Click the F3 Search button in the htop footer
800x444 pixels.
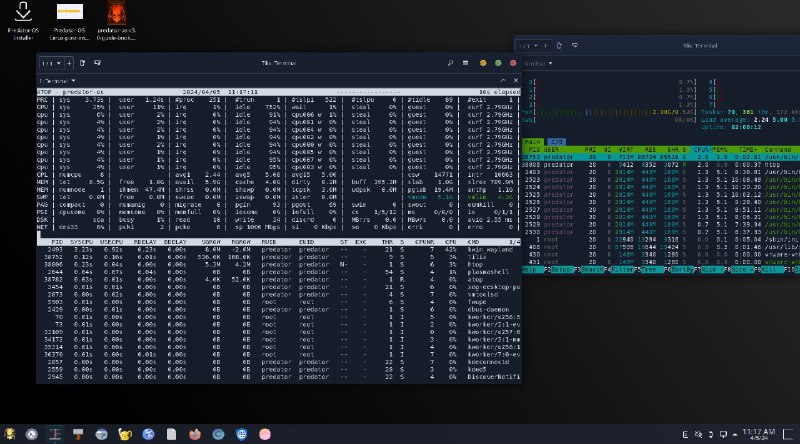click(x=590, y=269)
